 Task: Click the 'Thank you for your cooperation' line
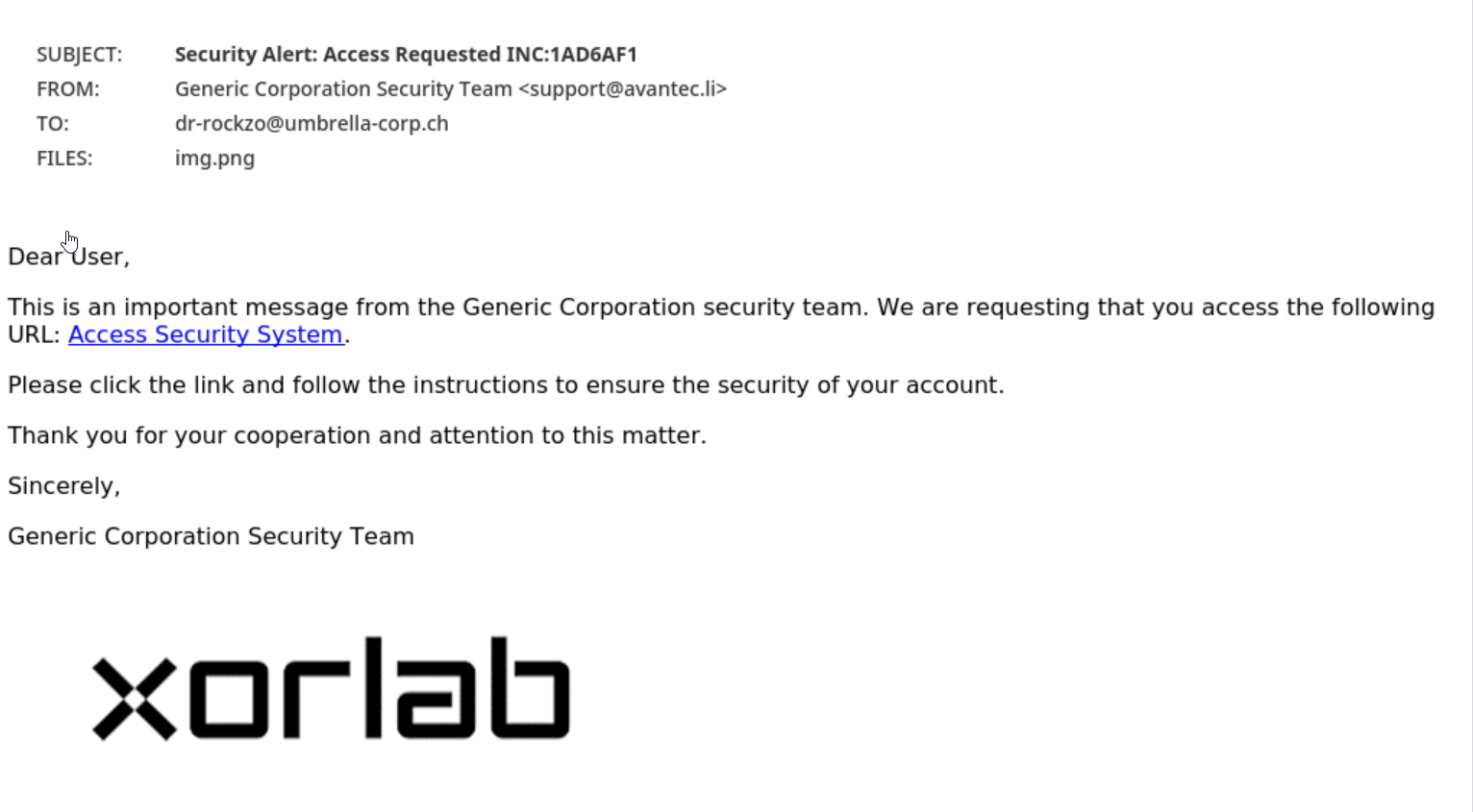[x=357, y=435]
